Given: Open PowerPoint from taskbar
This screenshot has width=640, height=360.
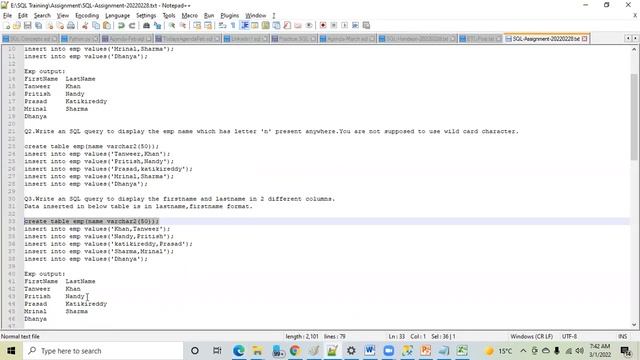Looking at the screenshot, I should [426, 351].
